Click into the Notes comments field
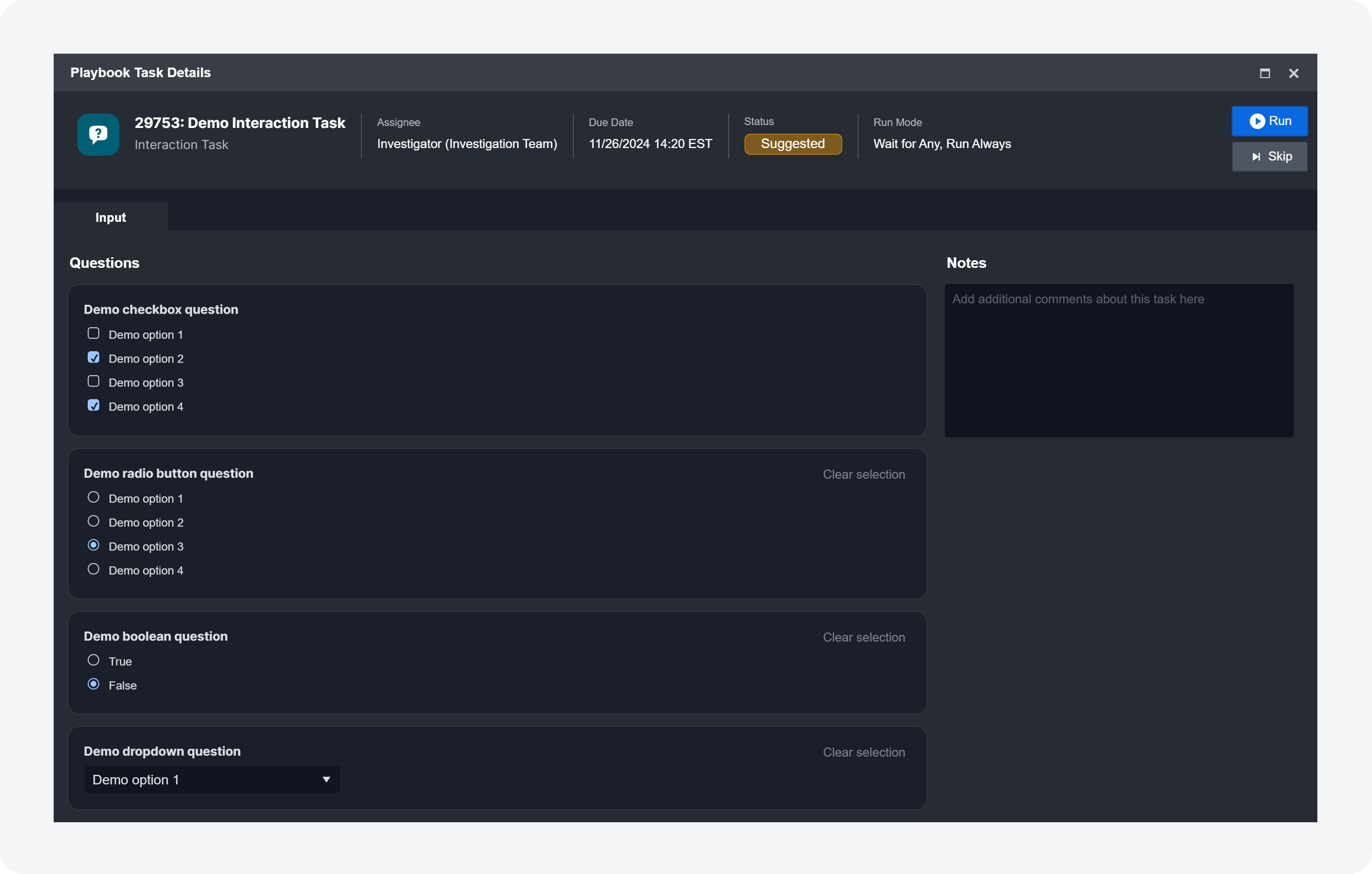This screenshot has height=874, width=1372. pos(1118,361)
